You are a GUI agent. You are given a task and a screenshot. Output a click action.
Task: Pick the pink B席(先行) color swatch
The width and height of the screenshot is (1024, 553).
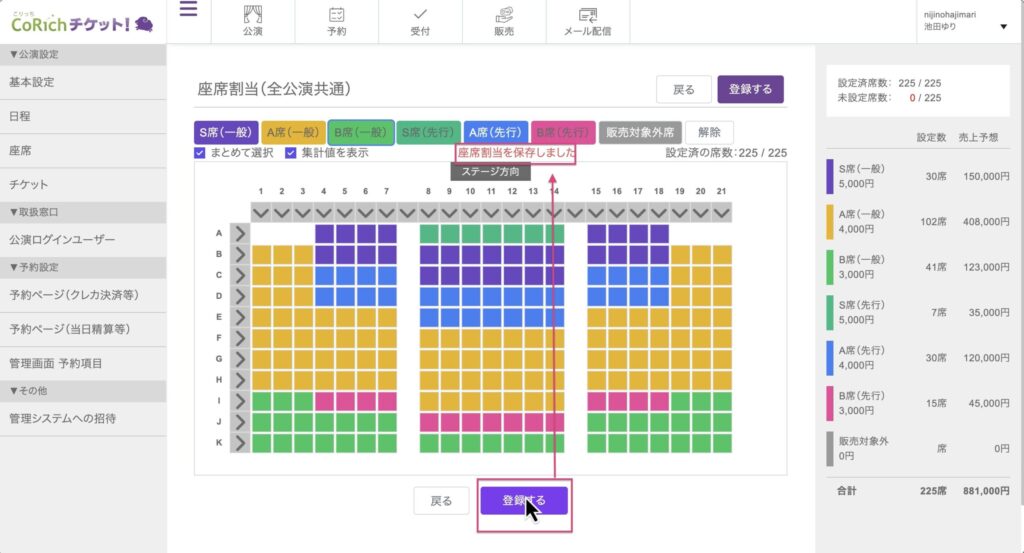click(563, 132)
